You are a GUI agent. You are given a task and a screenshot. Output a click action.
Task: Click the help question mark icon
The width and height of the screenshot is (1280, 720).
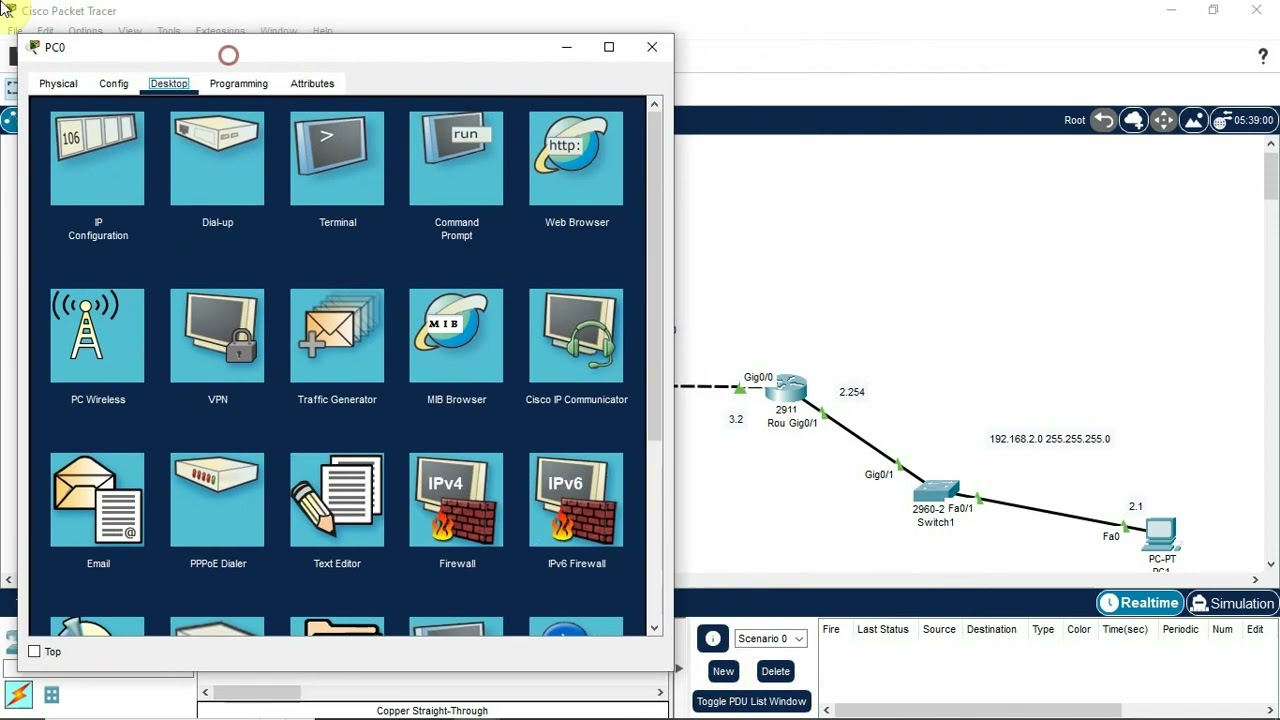1263,57
